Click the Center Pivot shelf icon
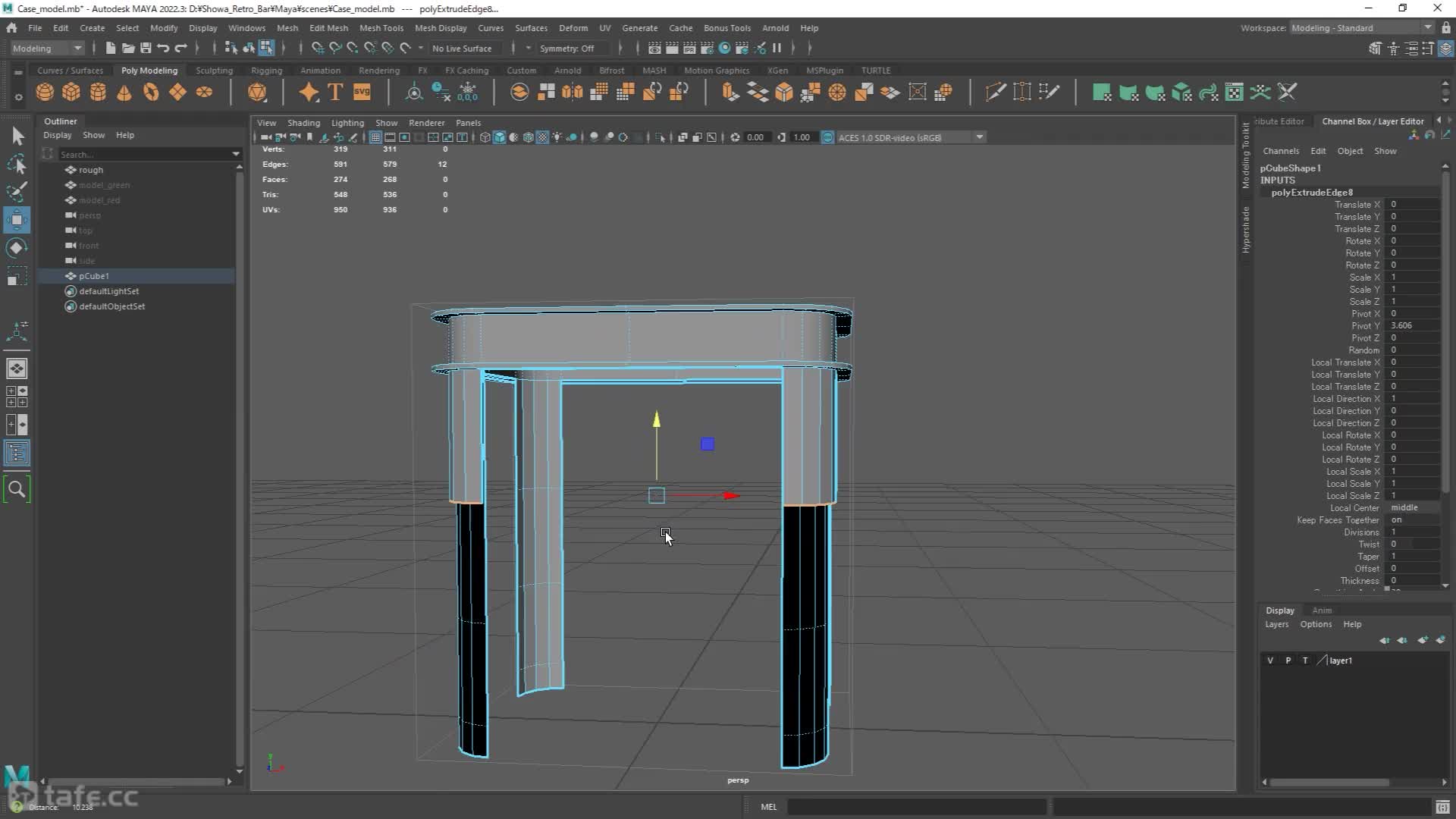The image size is (1456, 819). (x=414, y=93)
